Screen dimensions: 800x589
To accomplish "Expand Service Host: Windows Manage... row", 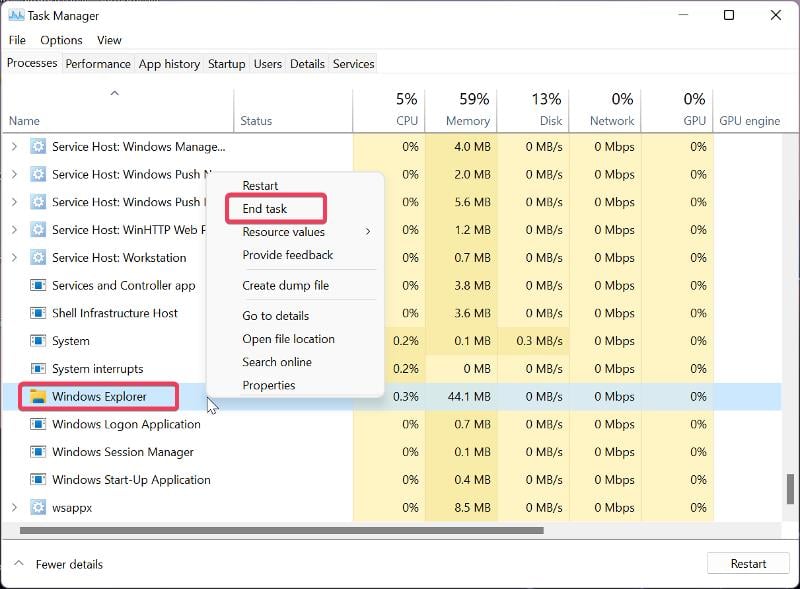I will [14, 146].
